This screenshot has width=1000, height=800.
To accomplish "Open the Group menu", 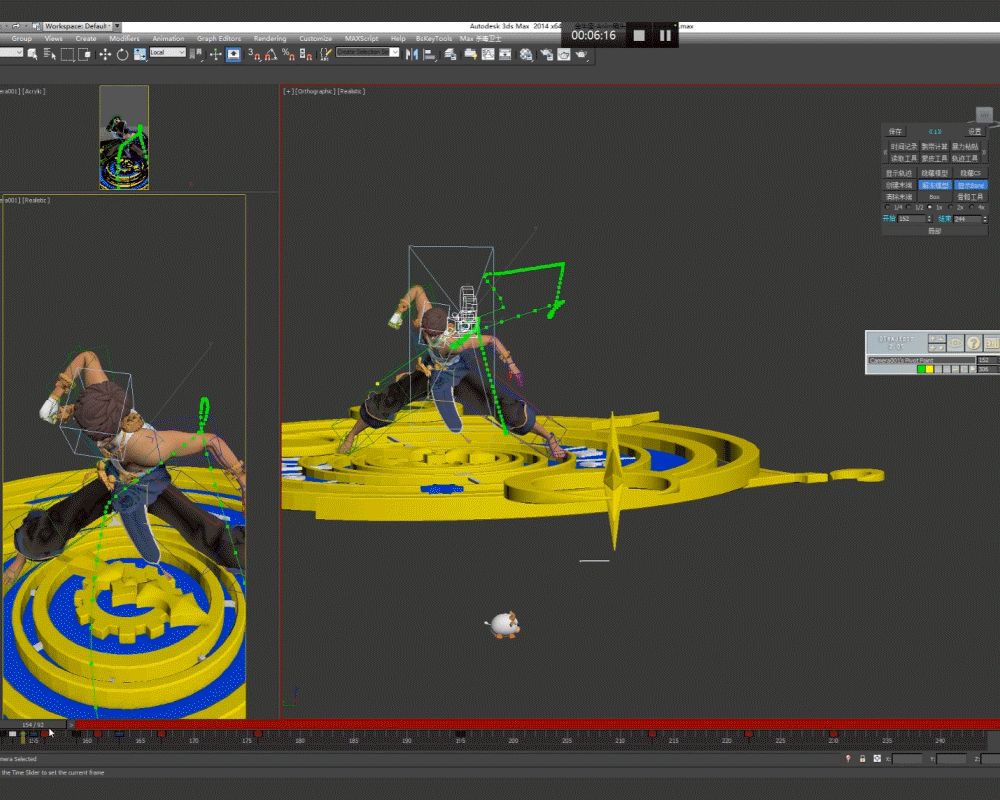I will pyautogui.click(x=21, y=39).
